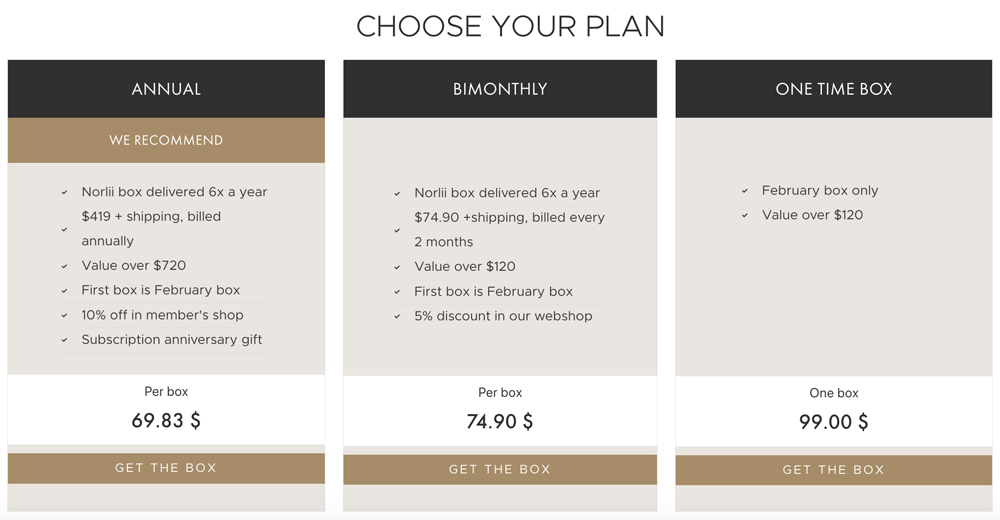Select the ANNUAL plan header

pyautogui.click(x=166, y=89)
